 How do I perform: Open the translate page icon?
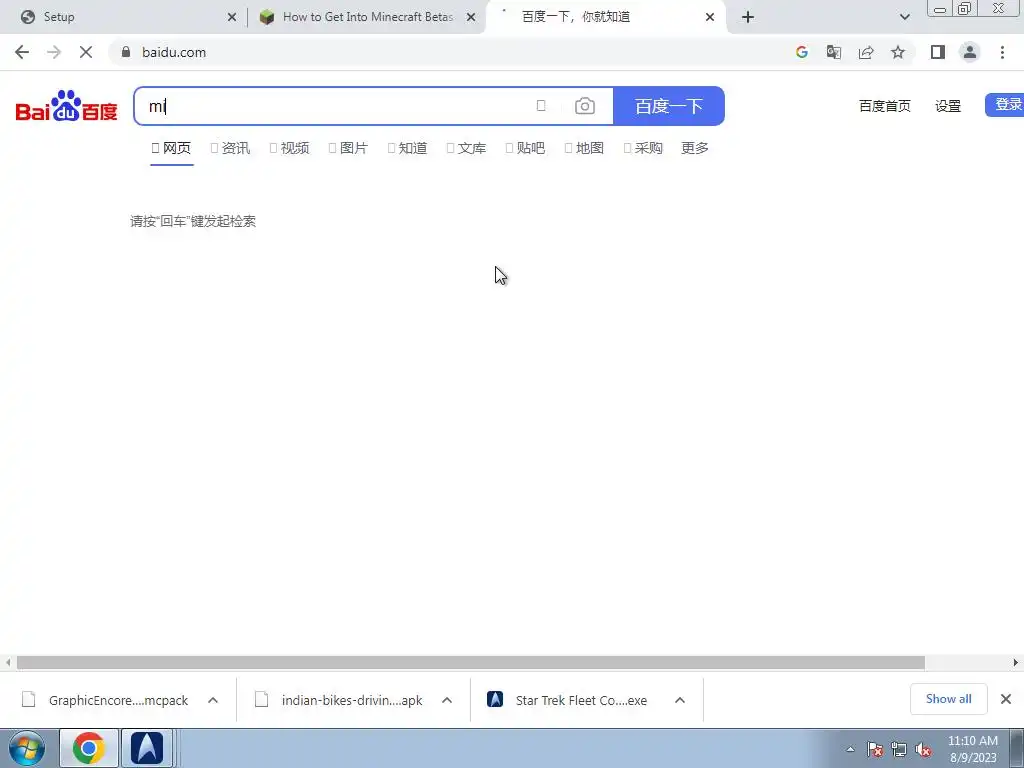pyautogui.click(x=834, y=52)
